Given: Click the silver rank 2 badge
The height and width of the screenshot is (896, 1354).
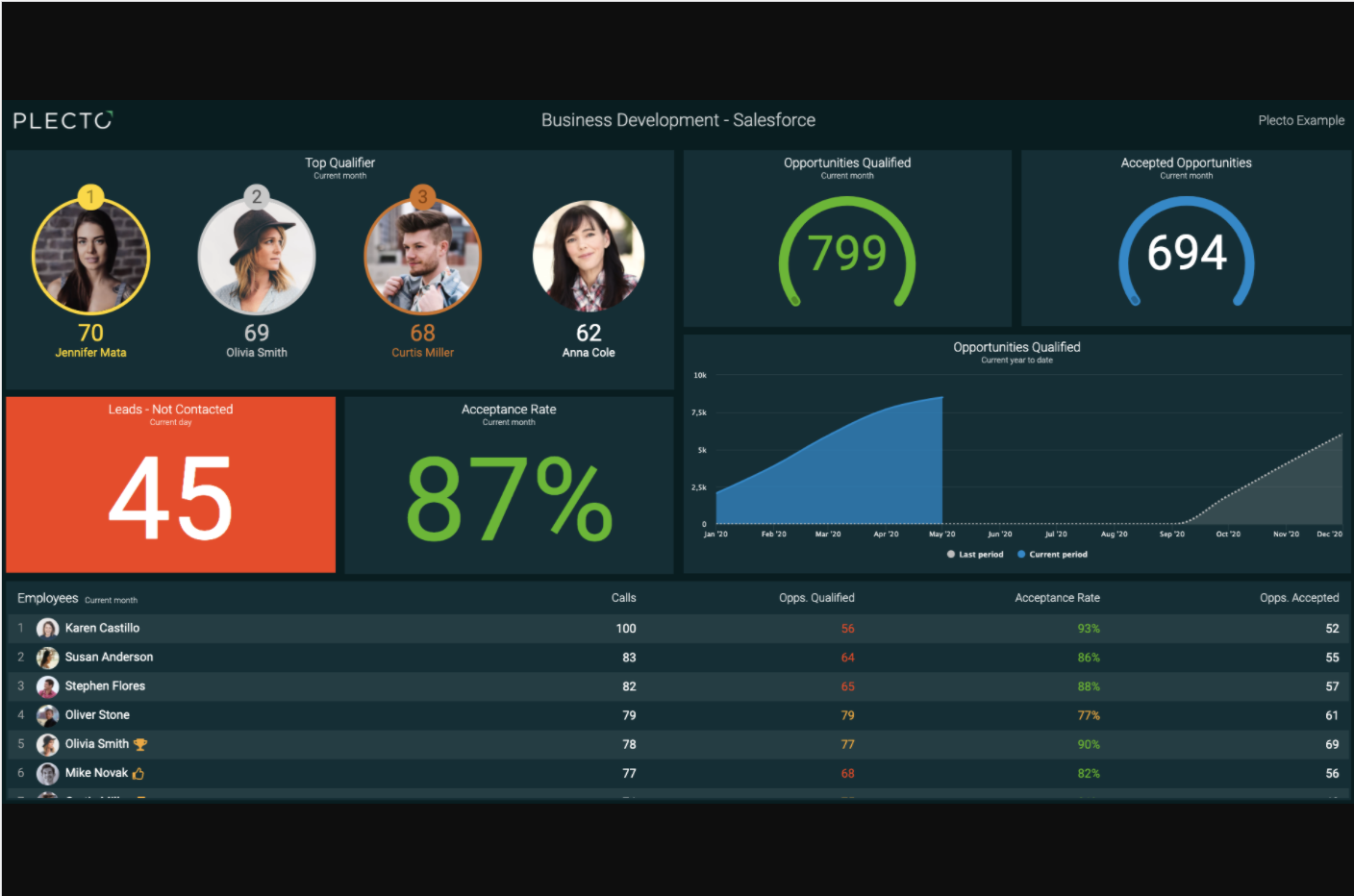Looking at the screenshot, I should [257, 197].
